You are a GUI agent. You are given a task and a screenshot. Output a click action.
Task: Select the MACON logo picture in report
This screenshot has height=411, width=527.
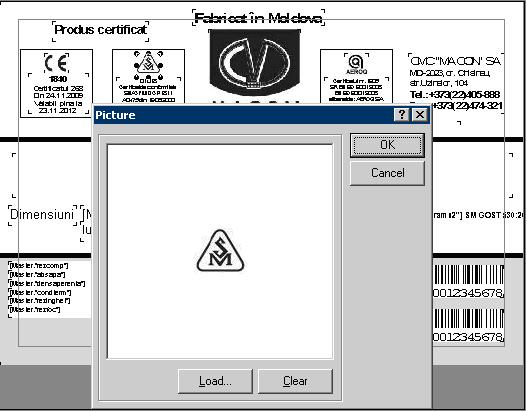(254, 63)
